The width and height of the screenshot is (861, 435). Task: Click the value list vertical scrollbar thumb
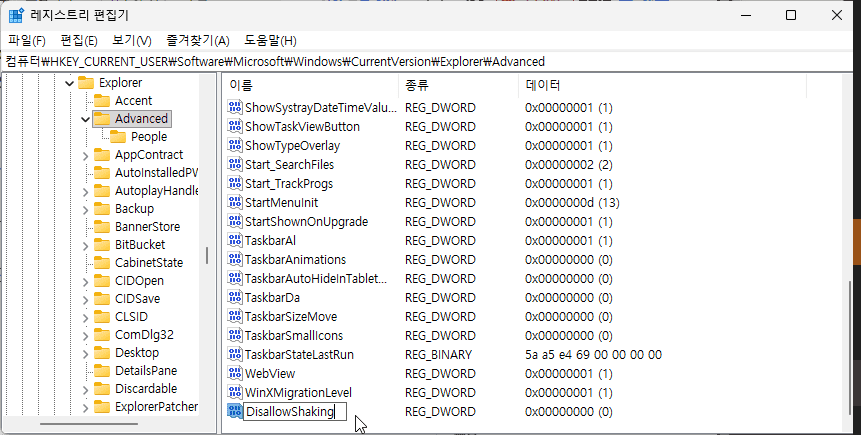(x=850, y=348)
